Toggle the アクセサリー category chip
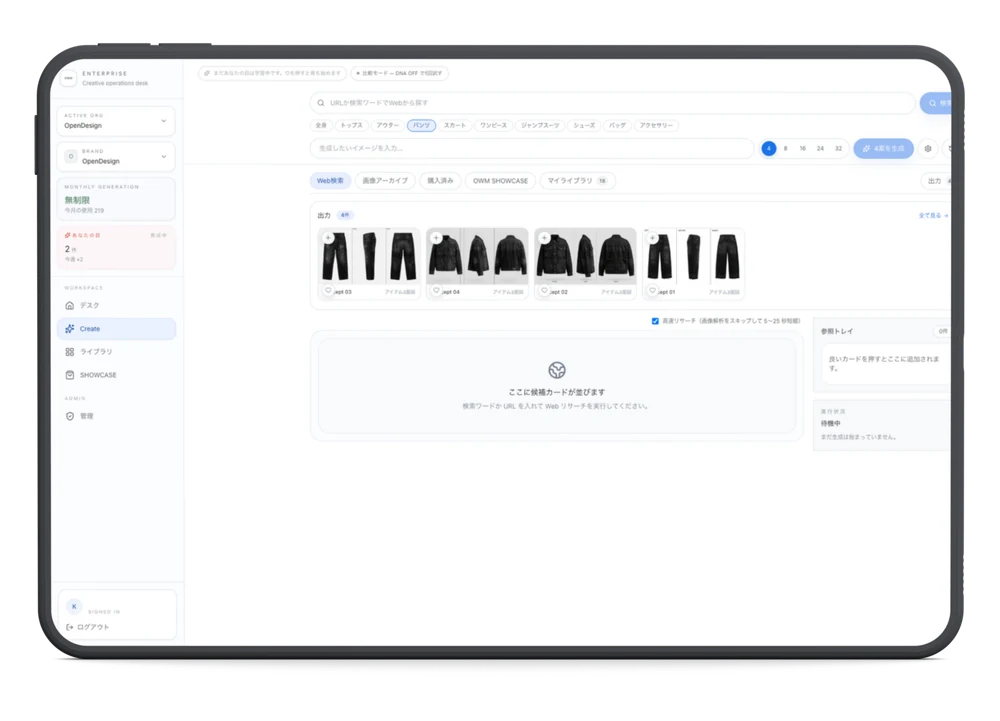 pyautogui.click(x=656, y=126)
